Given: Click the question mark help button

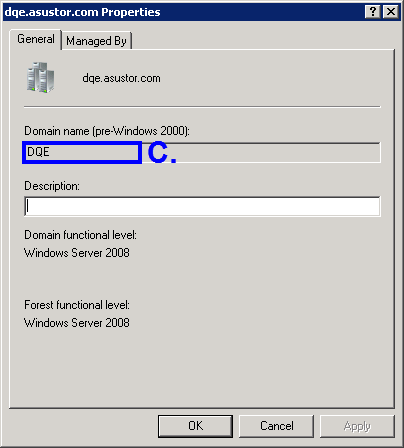Looking at the screenshot, I should click(373, 12).
